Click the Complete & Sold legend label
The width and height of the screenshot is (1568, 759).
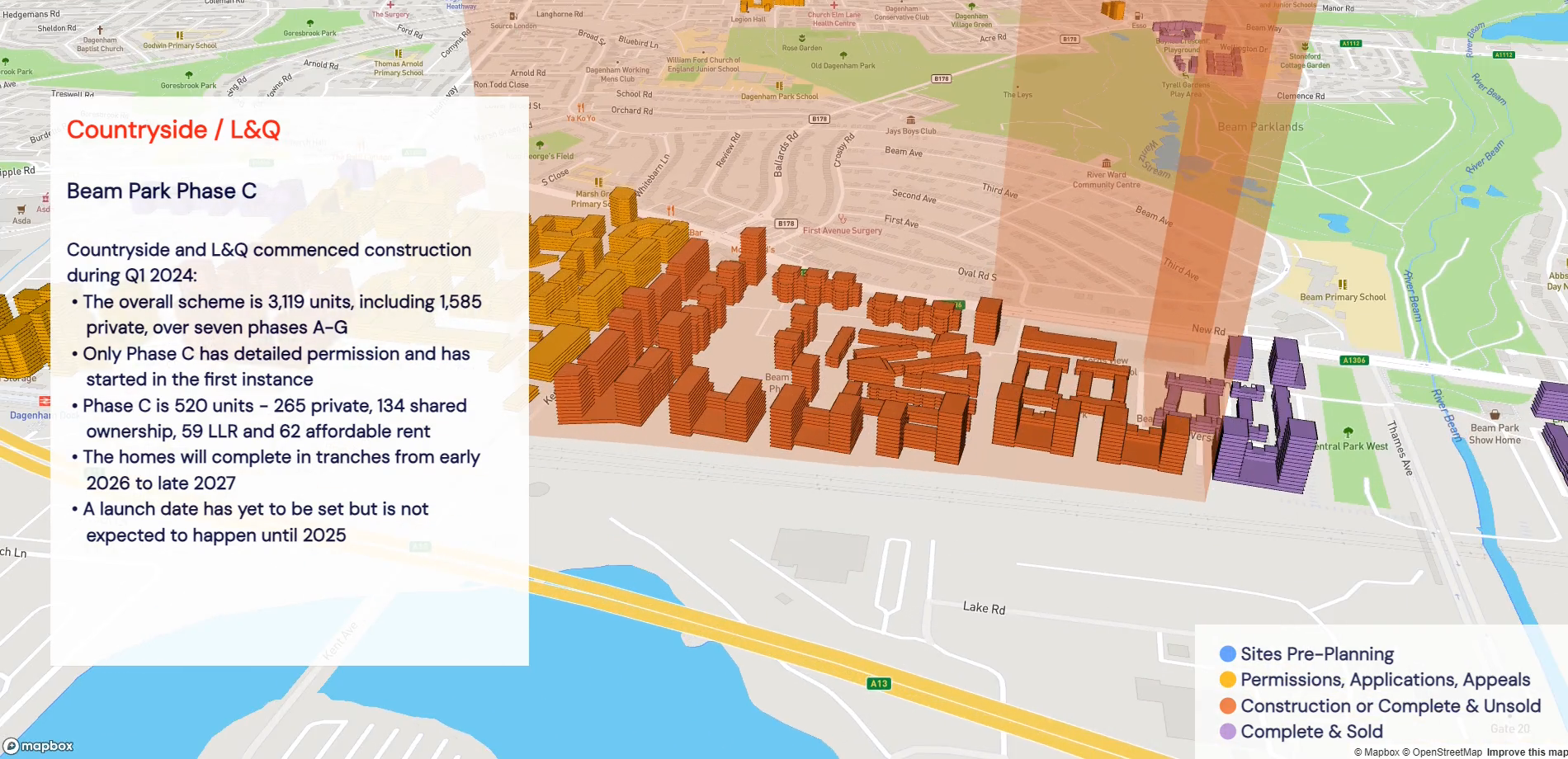pos(1311,732)
